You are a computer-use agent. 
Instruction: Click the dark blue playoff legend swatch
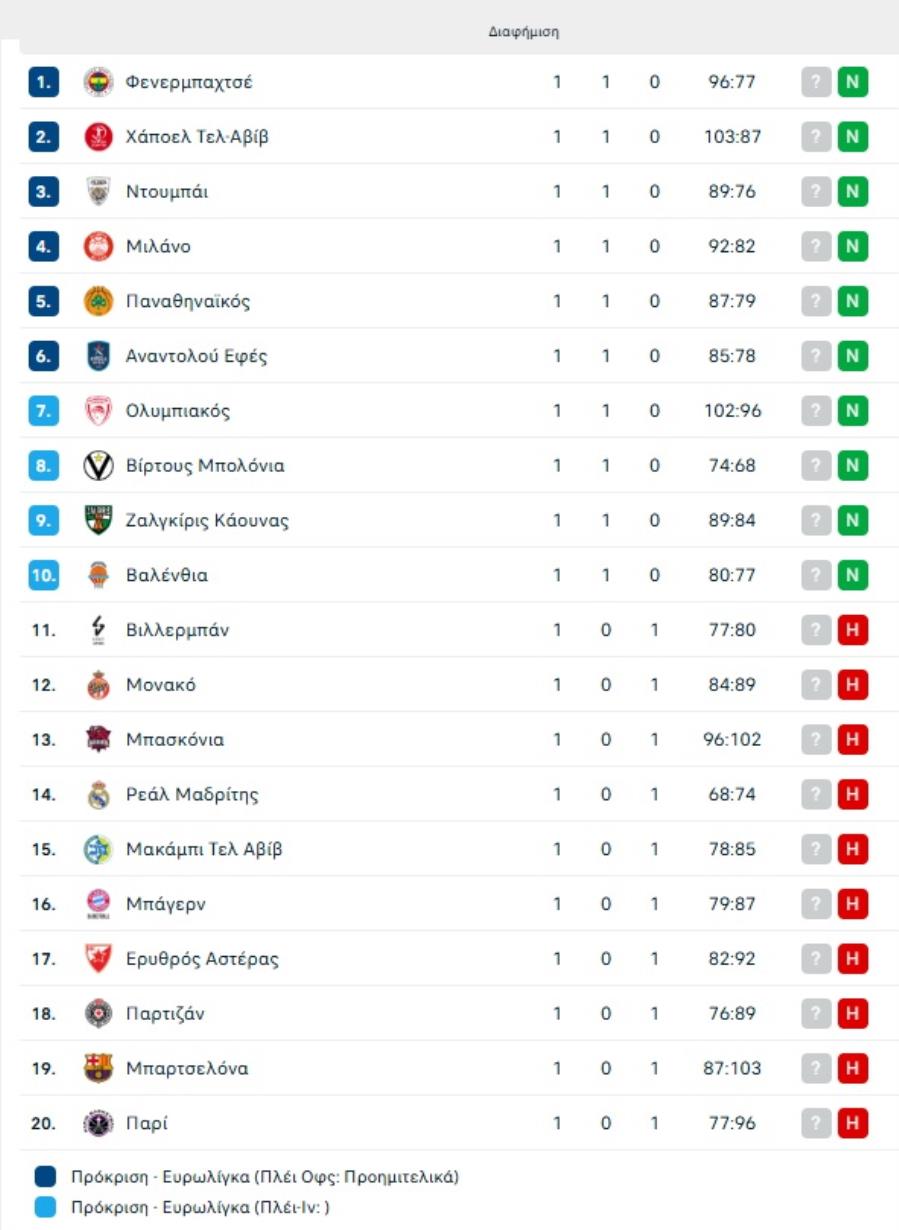(45, 1177)
